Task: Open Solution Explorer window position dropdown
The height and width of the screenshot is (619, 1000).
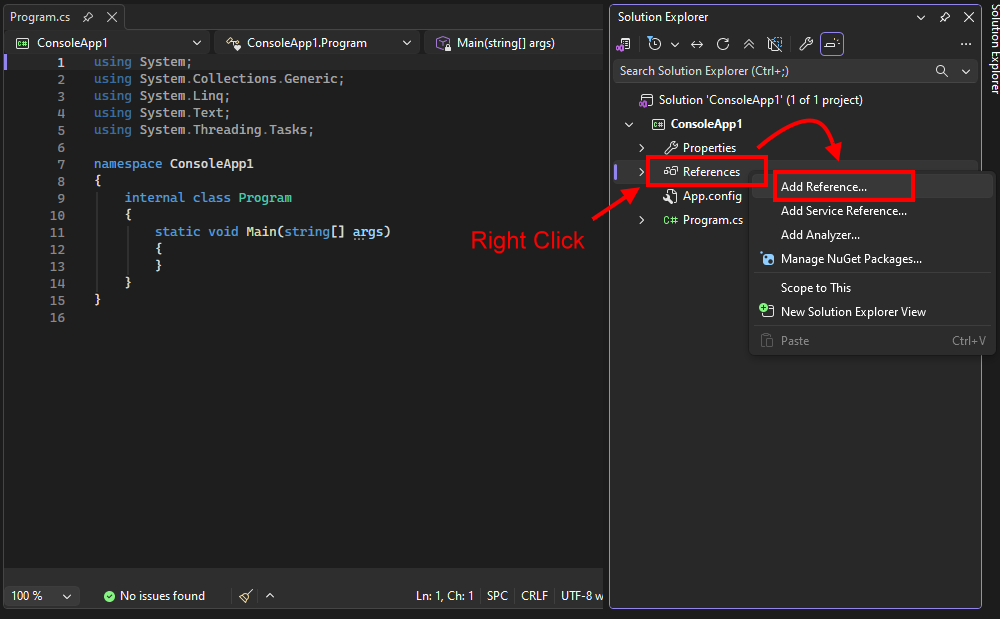Action: pyautogui.click(x=920, y=17)
